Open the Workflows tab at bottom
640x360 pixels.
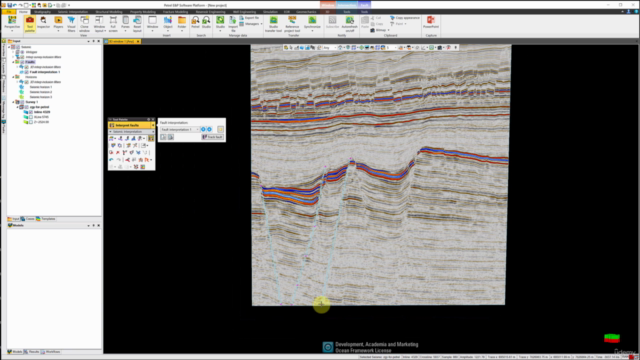click(51, 352)
